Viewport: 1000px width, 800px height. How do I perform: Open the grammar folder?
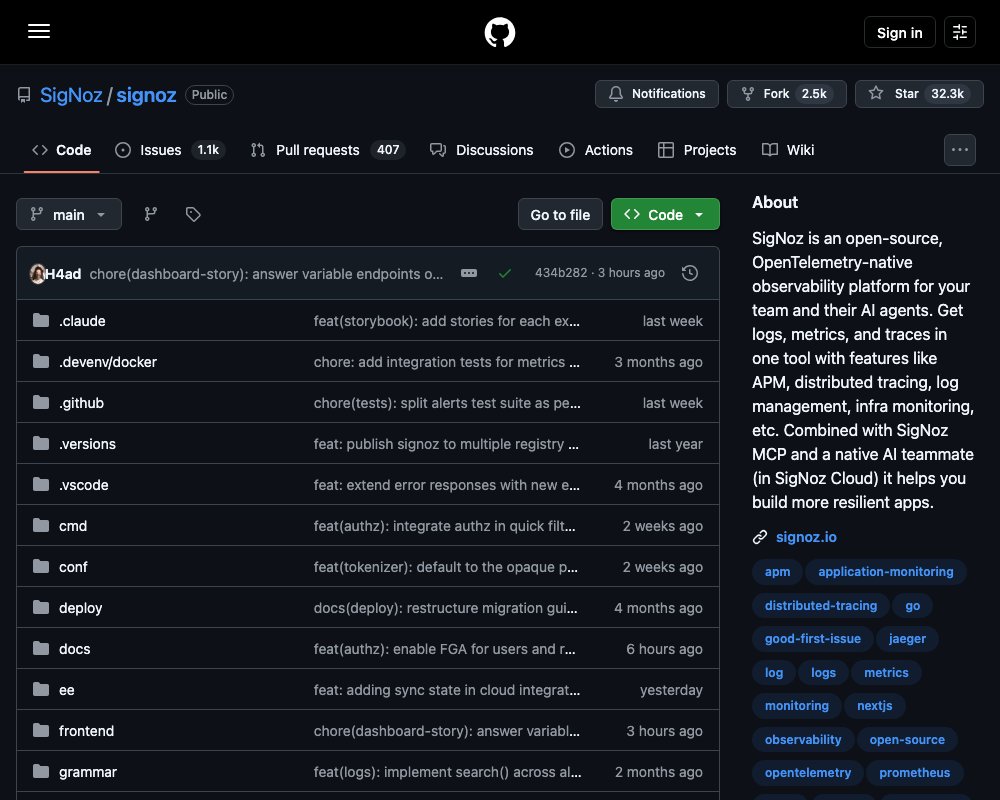pos(87,772)
